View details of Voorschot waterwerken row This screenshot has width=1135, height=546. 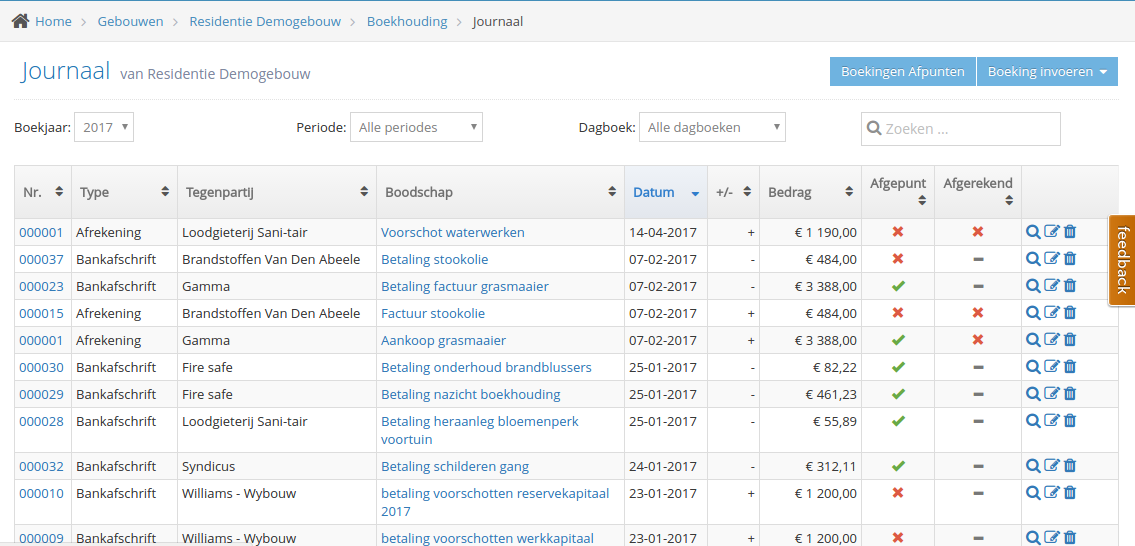tap(1033, 232)
